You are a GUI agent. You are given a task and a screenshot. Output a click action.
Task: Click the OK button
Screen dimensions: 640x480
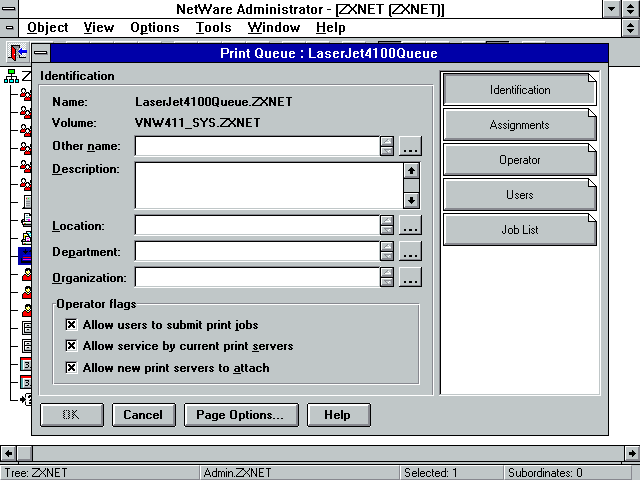pos(72,415)
